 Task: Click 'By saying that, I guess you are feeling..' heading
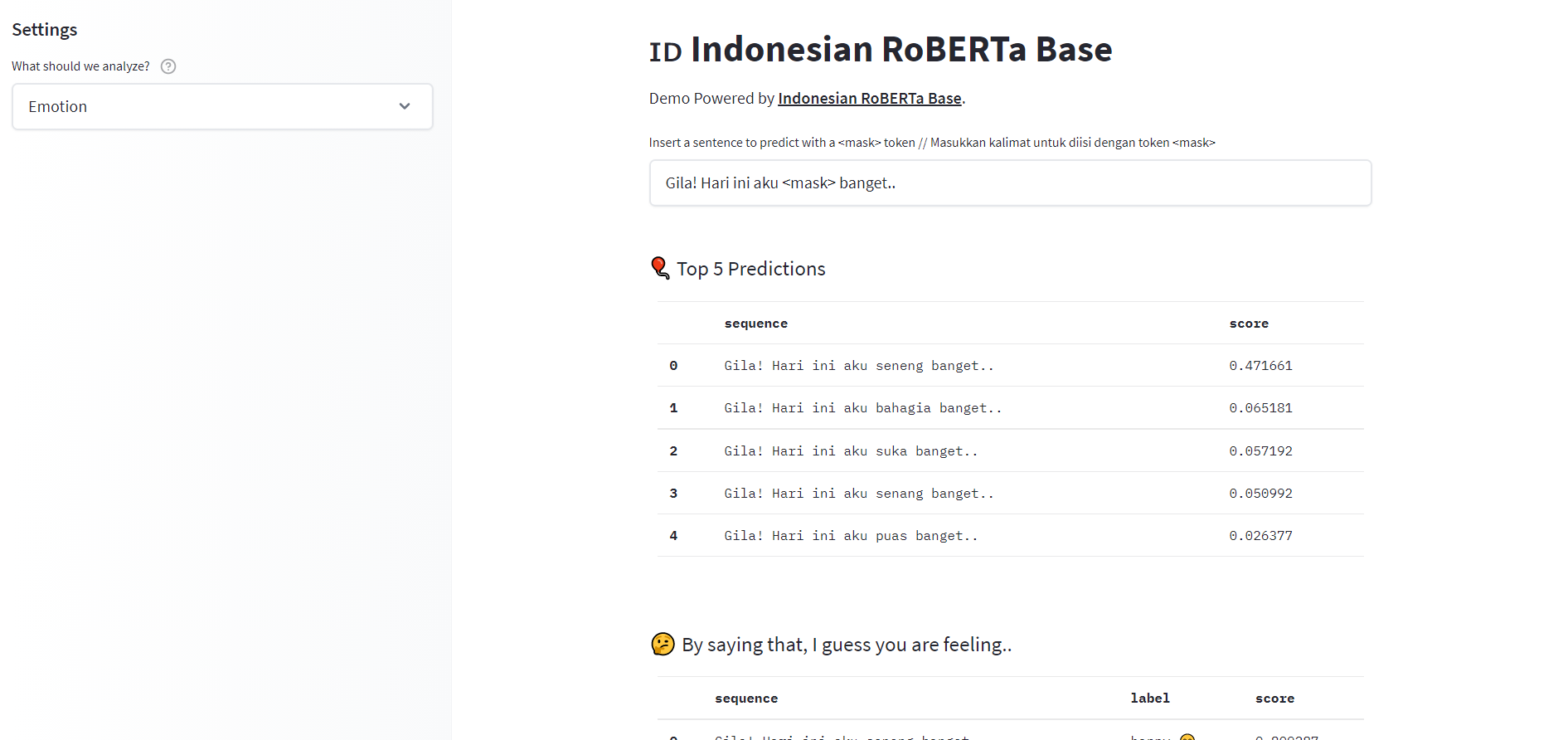(847, 645)
